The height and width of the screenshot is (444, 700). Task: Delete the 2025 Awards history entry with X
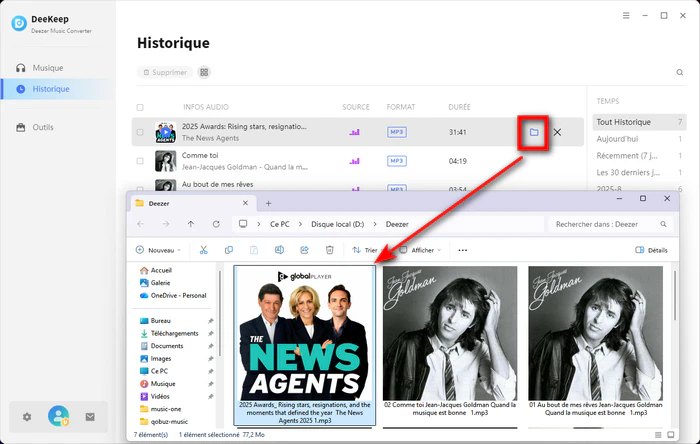tap(557, 132)
